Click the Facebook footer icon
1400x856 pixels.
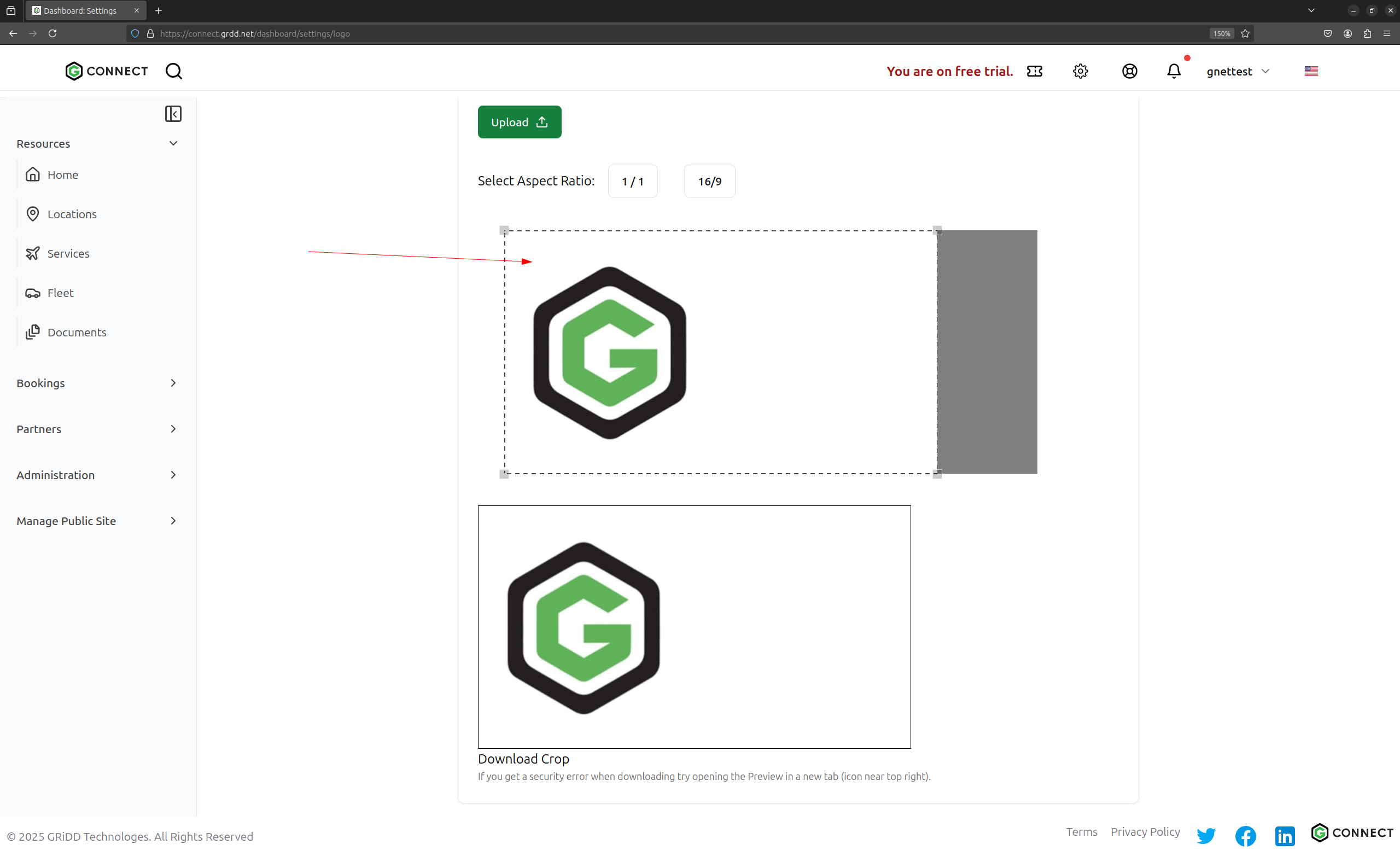point(1245,835)
